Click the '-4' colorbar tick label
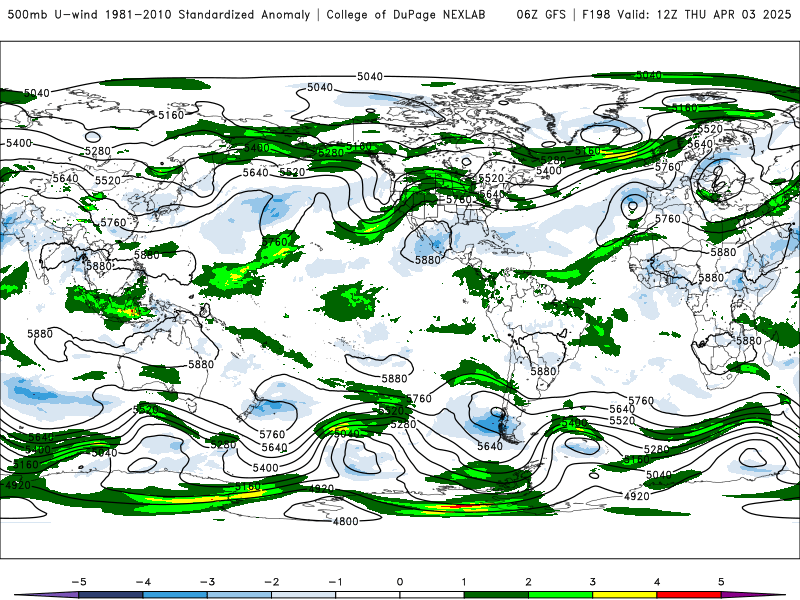800x600 pixels. click(x=143, y=582)
